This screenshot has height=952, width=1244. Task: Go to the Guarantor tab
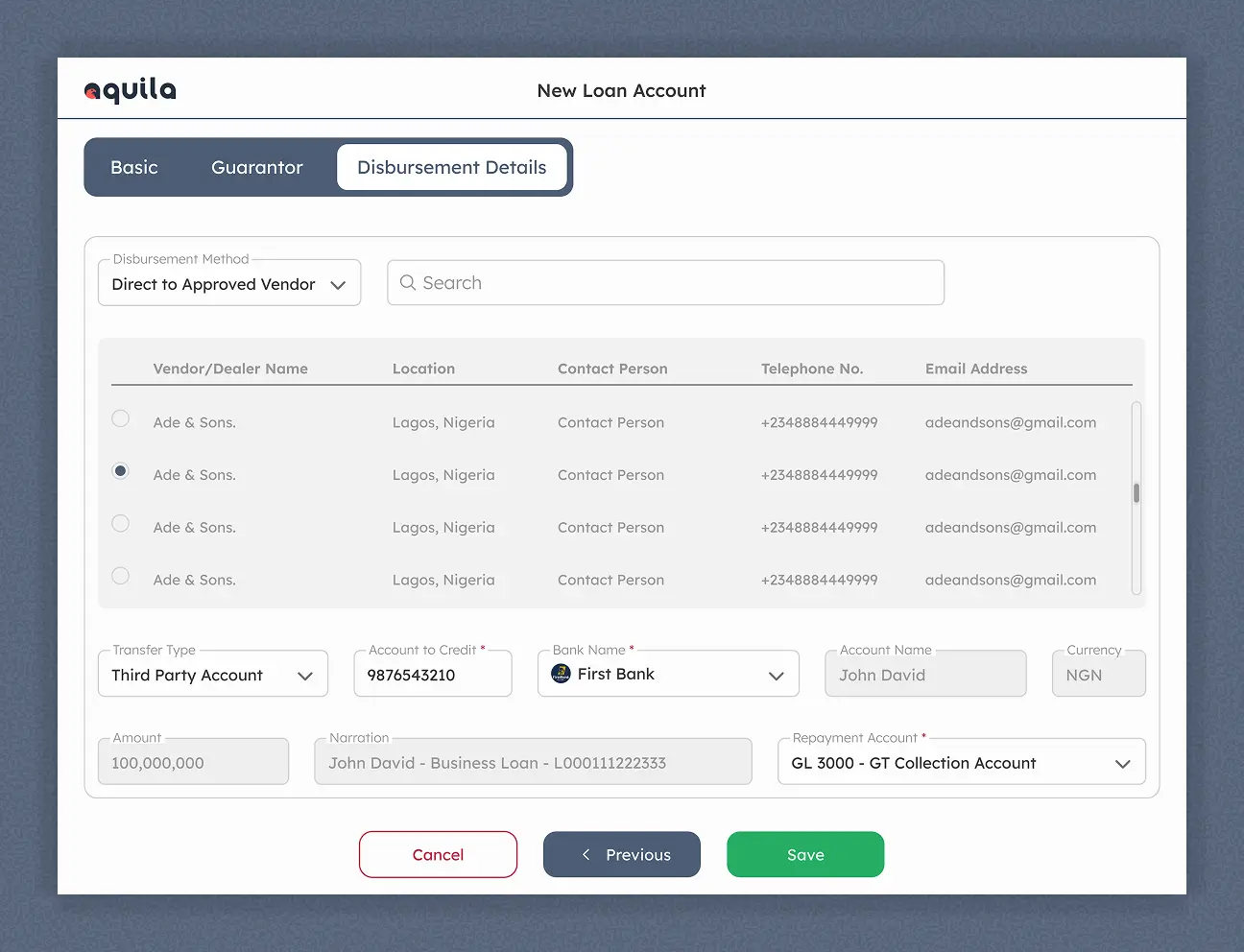[x=257, y=167]
